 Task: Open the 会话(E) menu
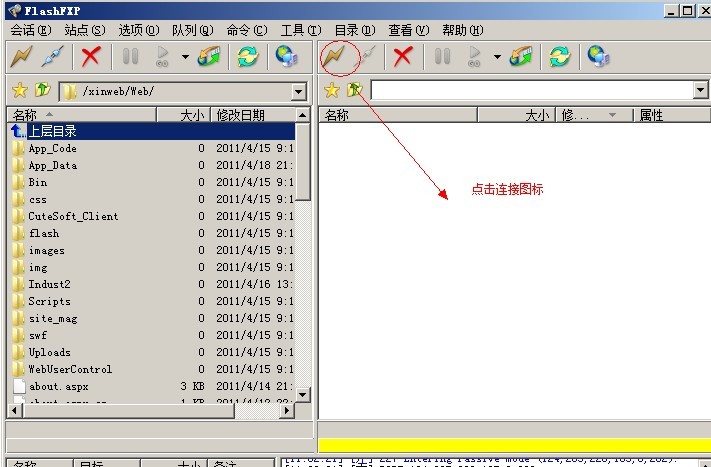(x=31, y=30)
